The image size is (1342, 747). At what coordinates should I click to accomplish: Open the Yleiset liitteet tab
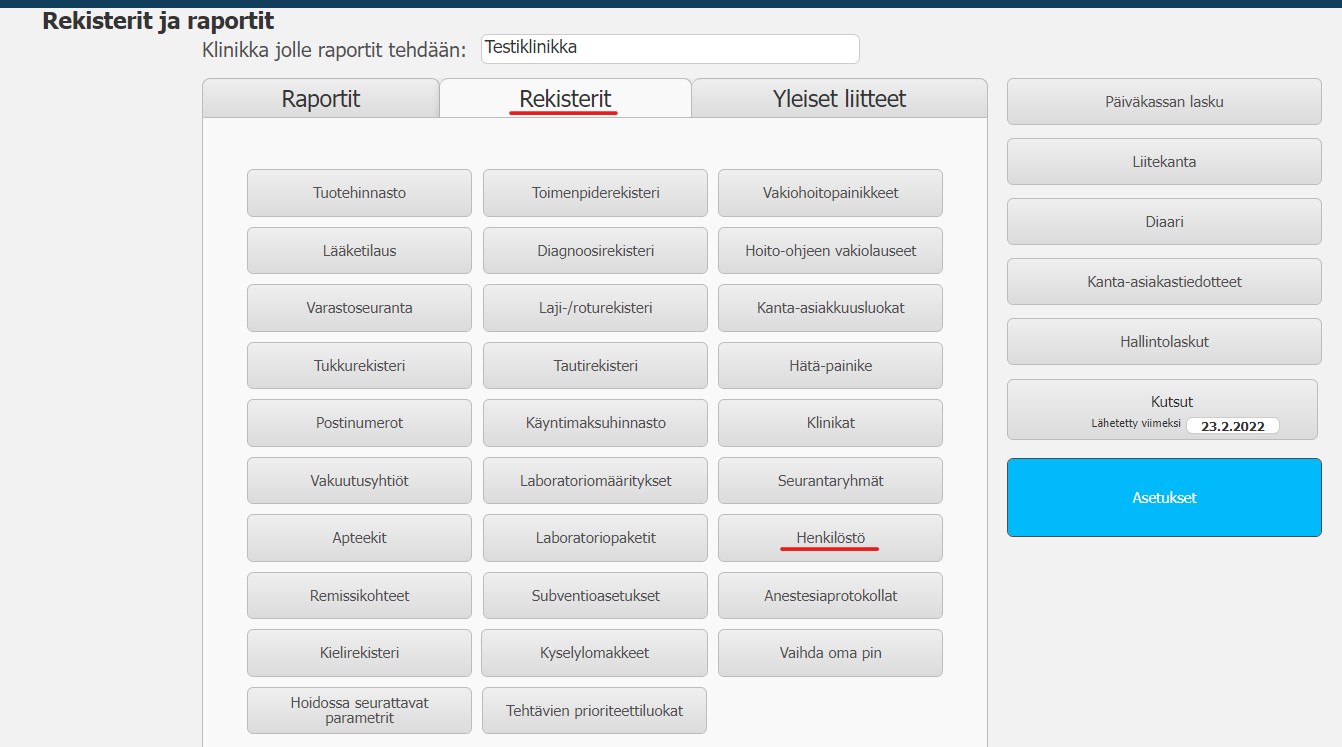pos(839,99)
